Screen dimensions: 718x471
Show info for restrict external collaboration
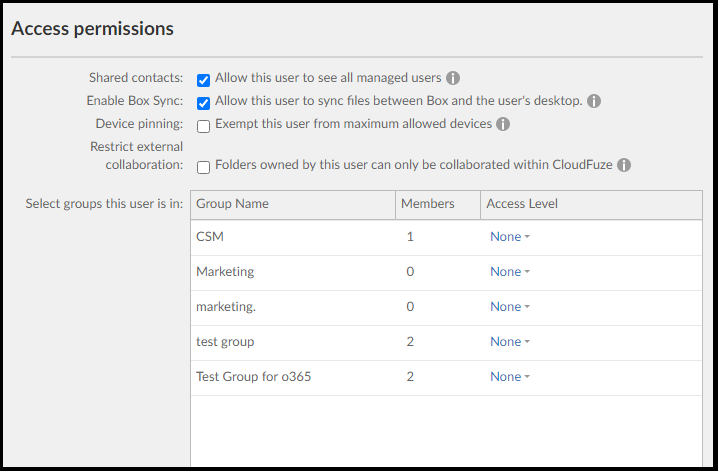[624, 165]
